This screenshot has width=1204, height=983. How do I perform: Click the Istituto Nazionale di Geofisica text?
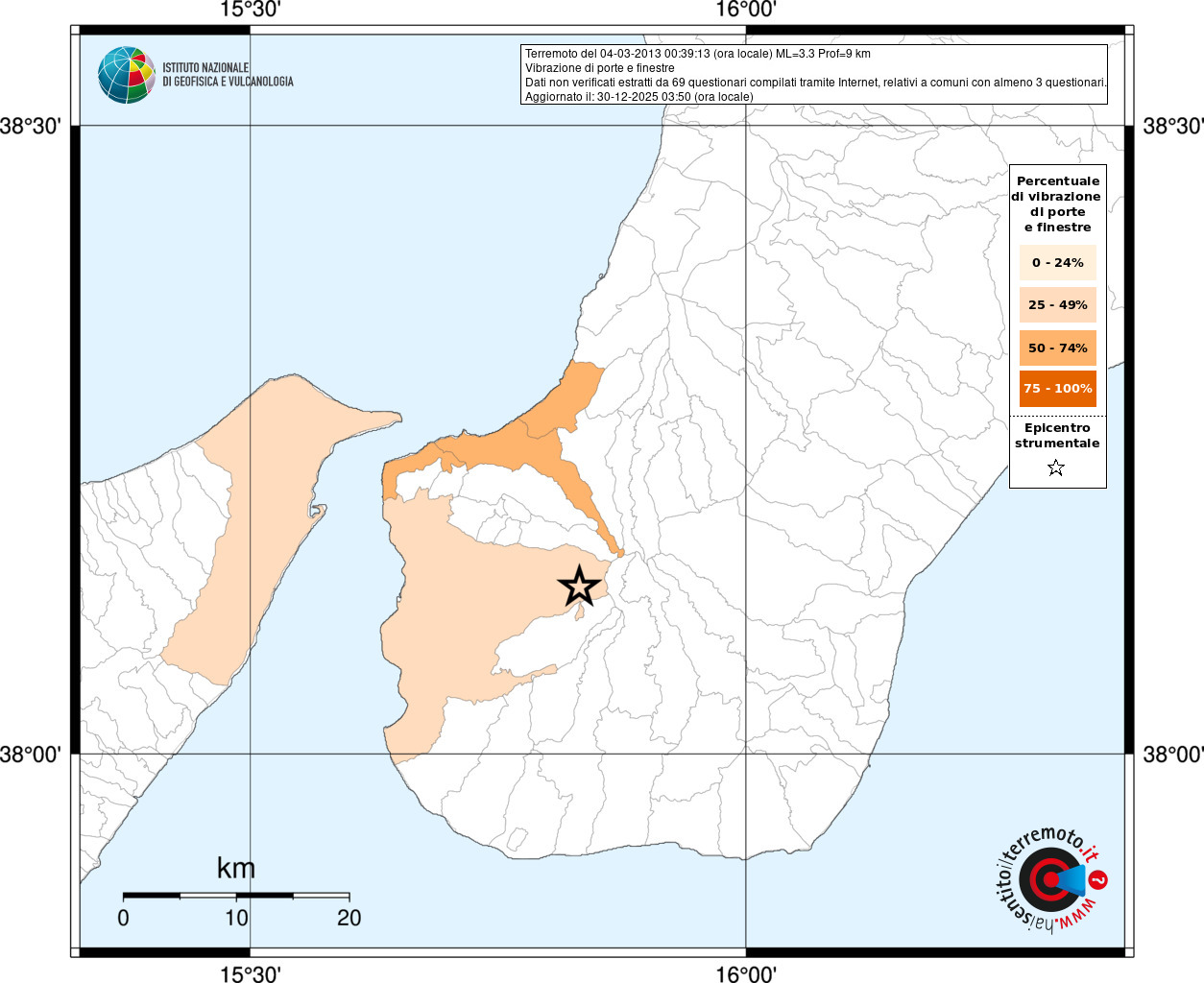coord(228,75)
